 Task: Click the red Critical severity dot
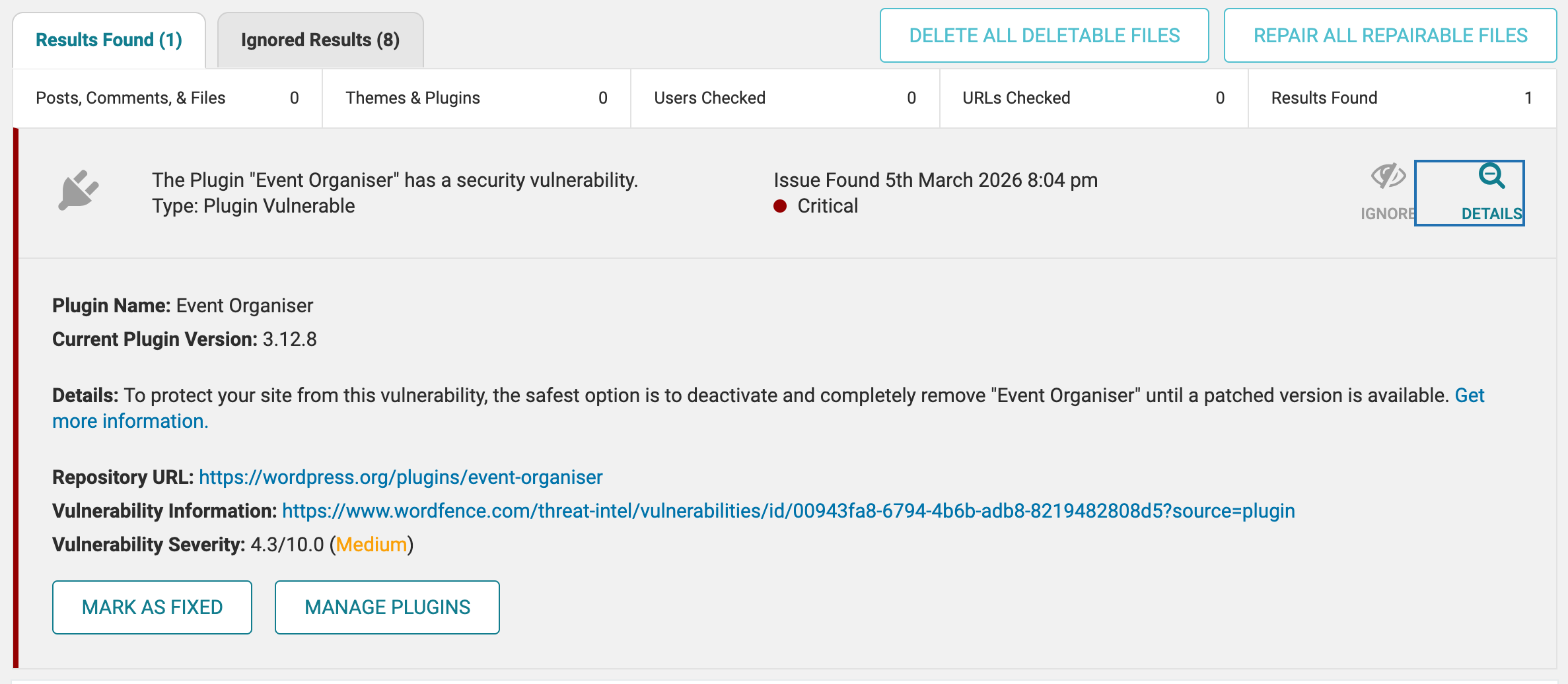tap(780, 206)
